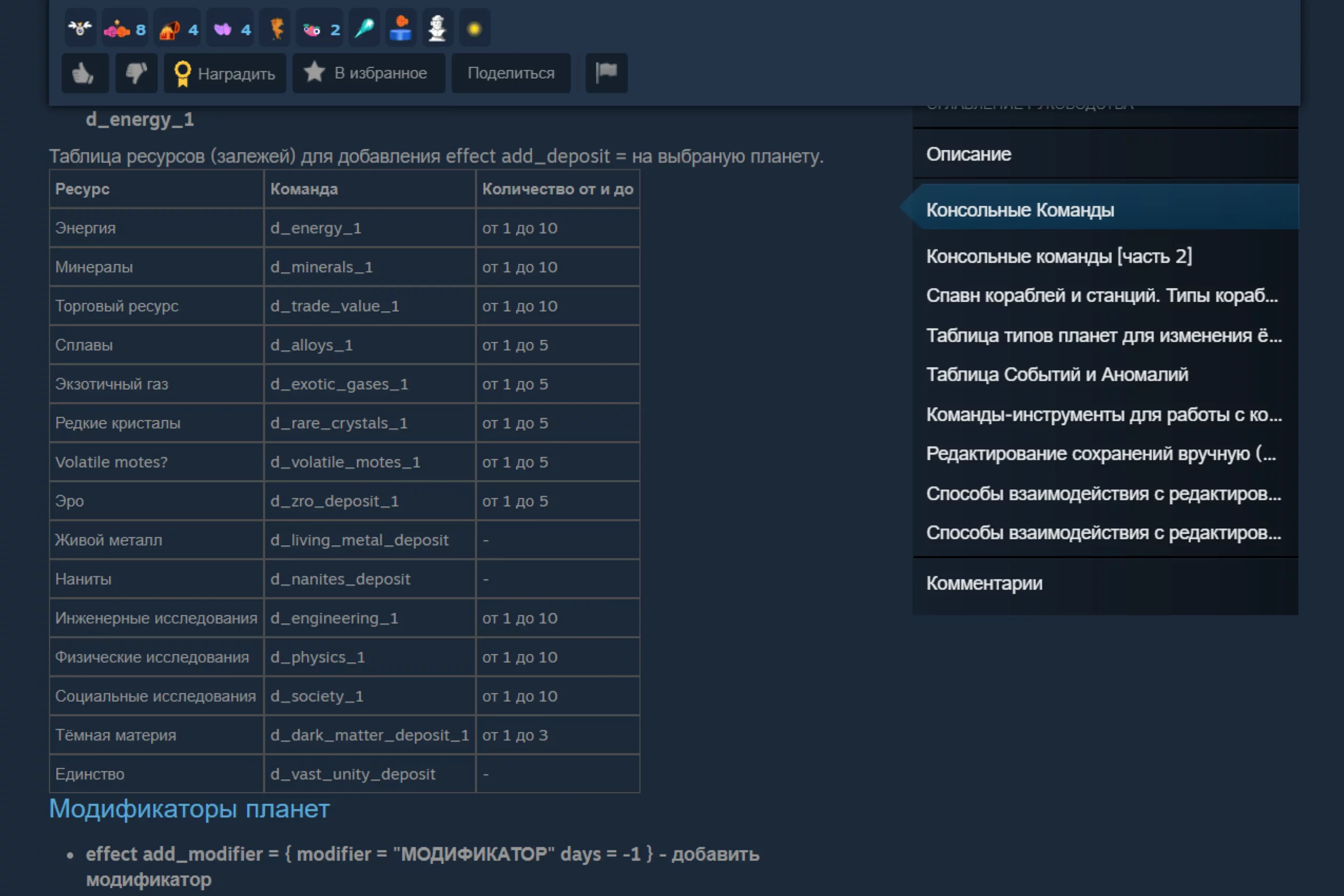Click the thumbs up rate button

84,73
